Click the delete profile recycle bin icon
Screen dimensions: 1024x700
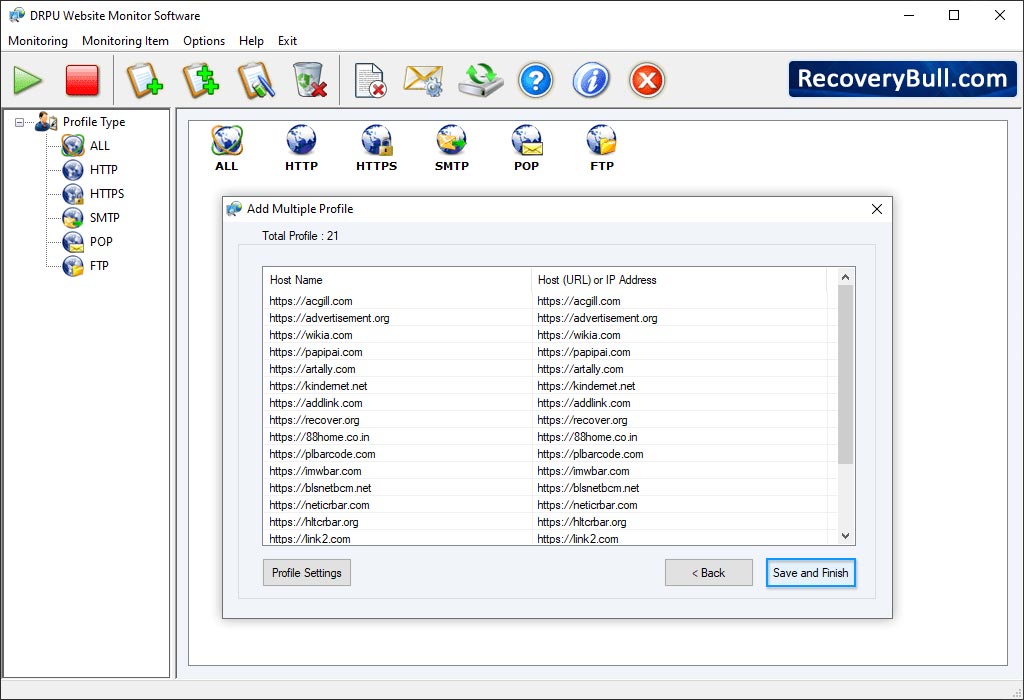click(310, 80)
